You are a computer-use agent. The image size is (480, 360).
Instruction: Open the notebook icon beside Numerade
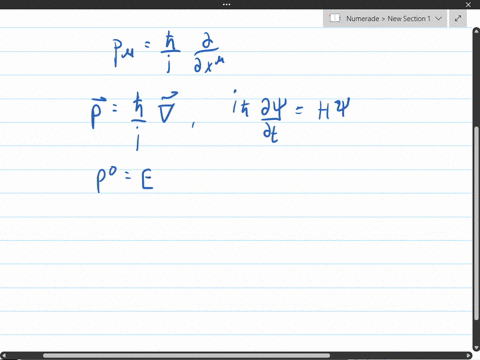[334, 18]
